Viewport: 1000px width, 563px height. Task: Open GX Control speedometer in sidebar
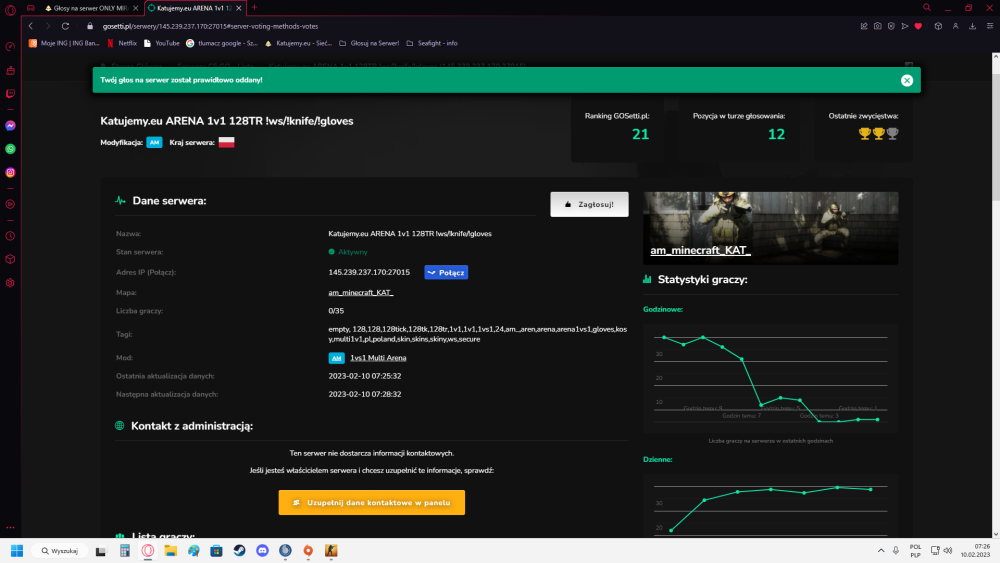pos(10,47)
